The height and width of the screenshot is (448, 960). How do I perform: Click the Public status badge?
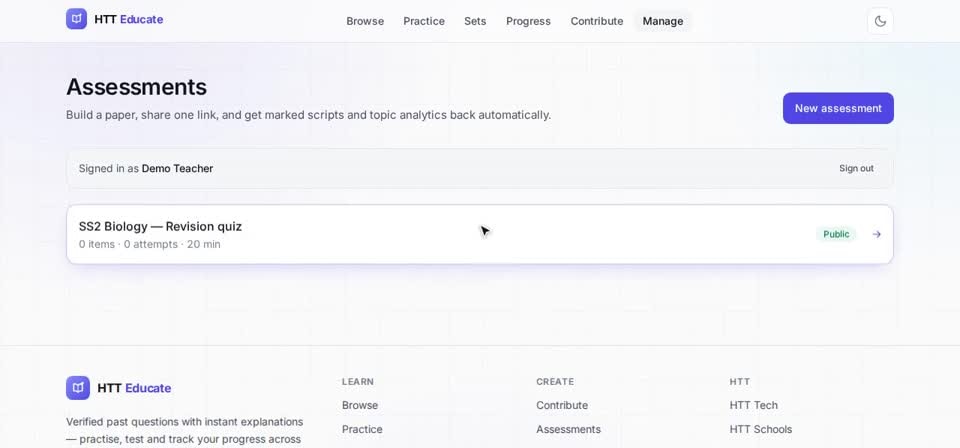point(836,234)
